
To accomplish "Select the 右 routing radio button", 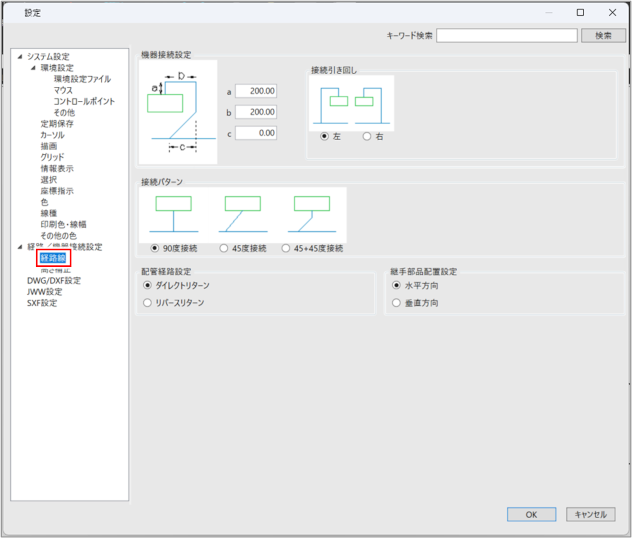I will click(367, 136).
